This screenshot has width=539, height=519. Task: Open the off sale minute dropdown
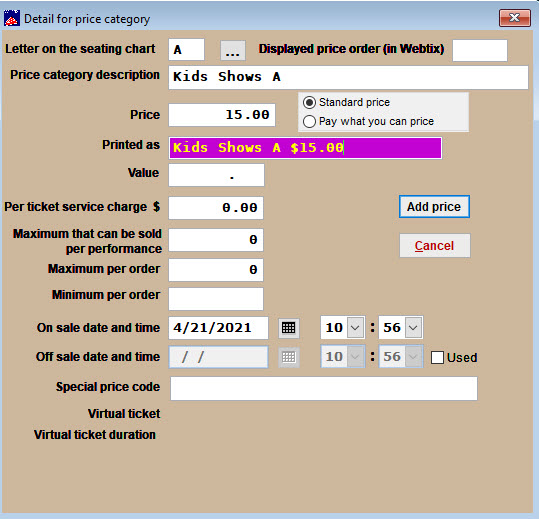tap(413, 357)
